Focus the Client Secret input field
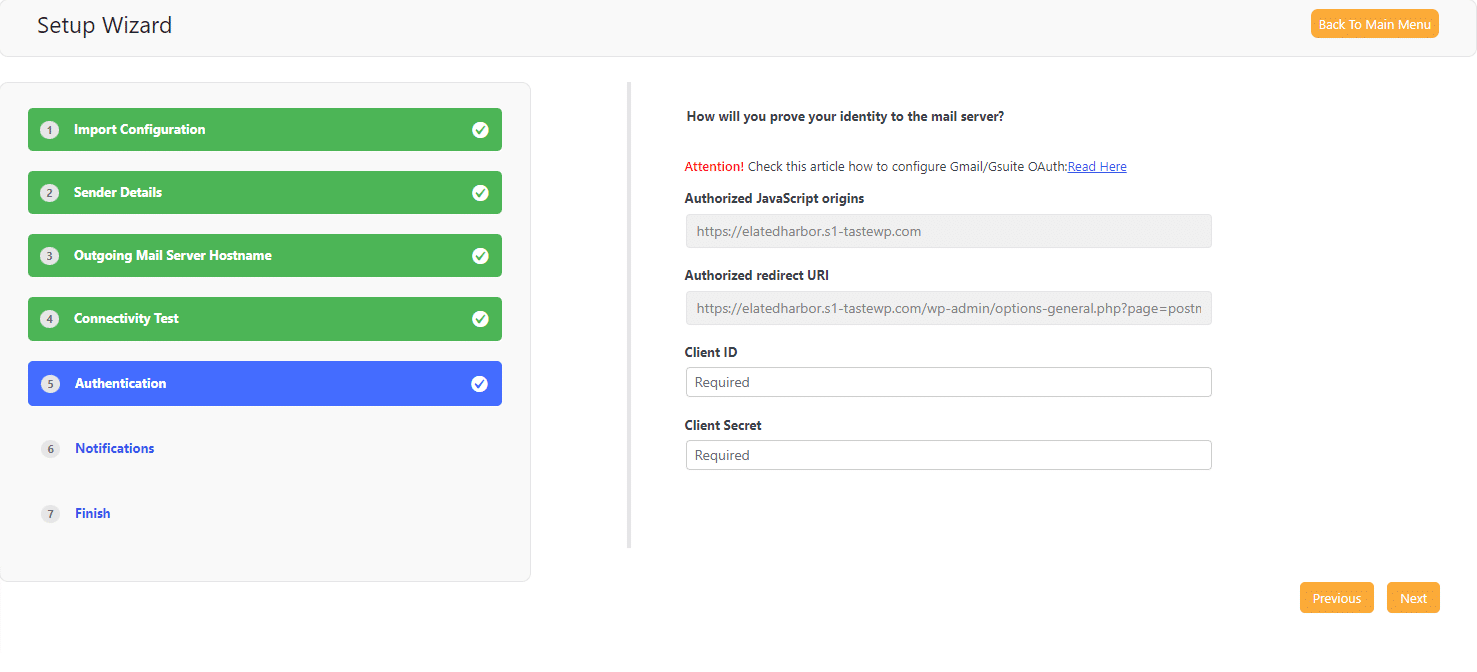Screen dimensions: 1477x672 tap(948, 455)
